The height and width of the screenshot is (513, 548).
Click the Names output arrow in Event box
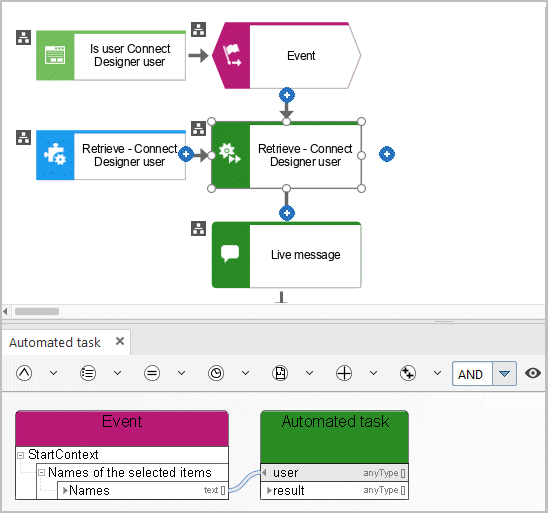65,491
